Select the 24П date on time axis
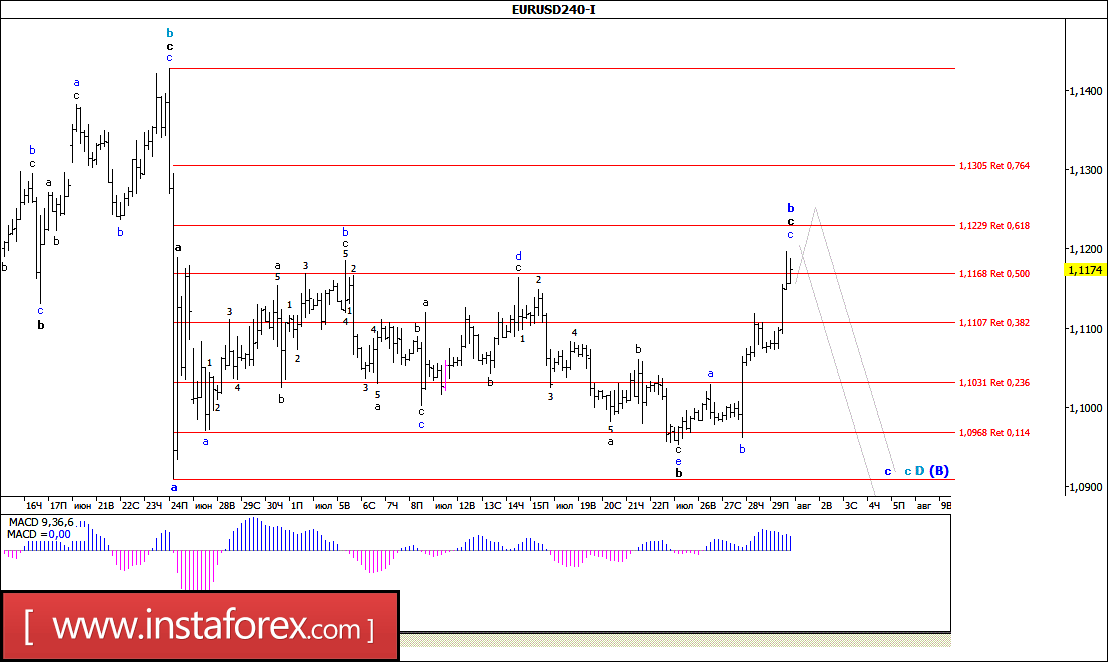This screenshot has width=1108, height=662. point(179,505)
